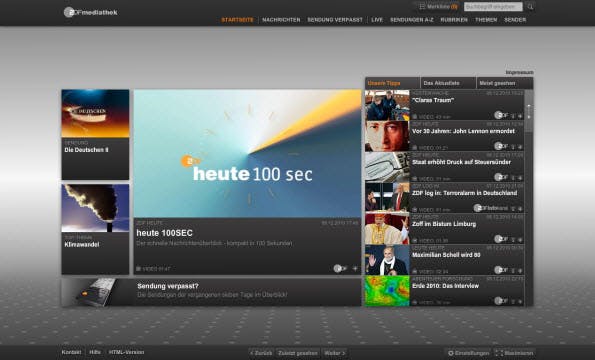595x360 pixels.
Task: Open "Maximilian Schell wird 80" title
Action: point(446,255)
